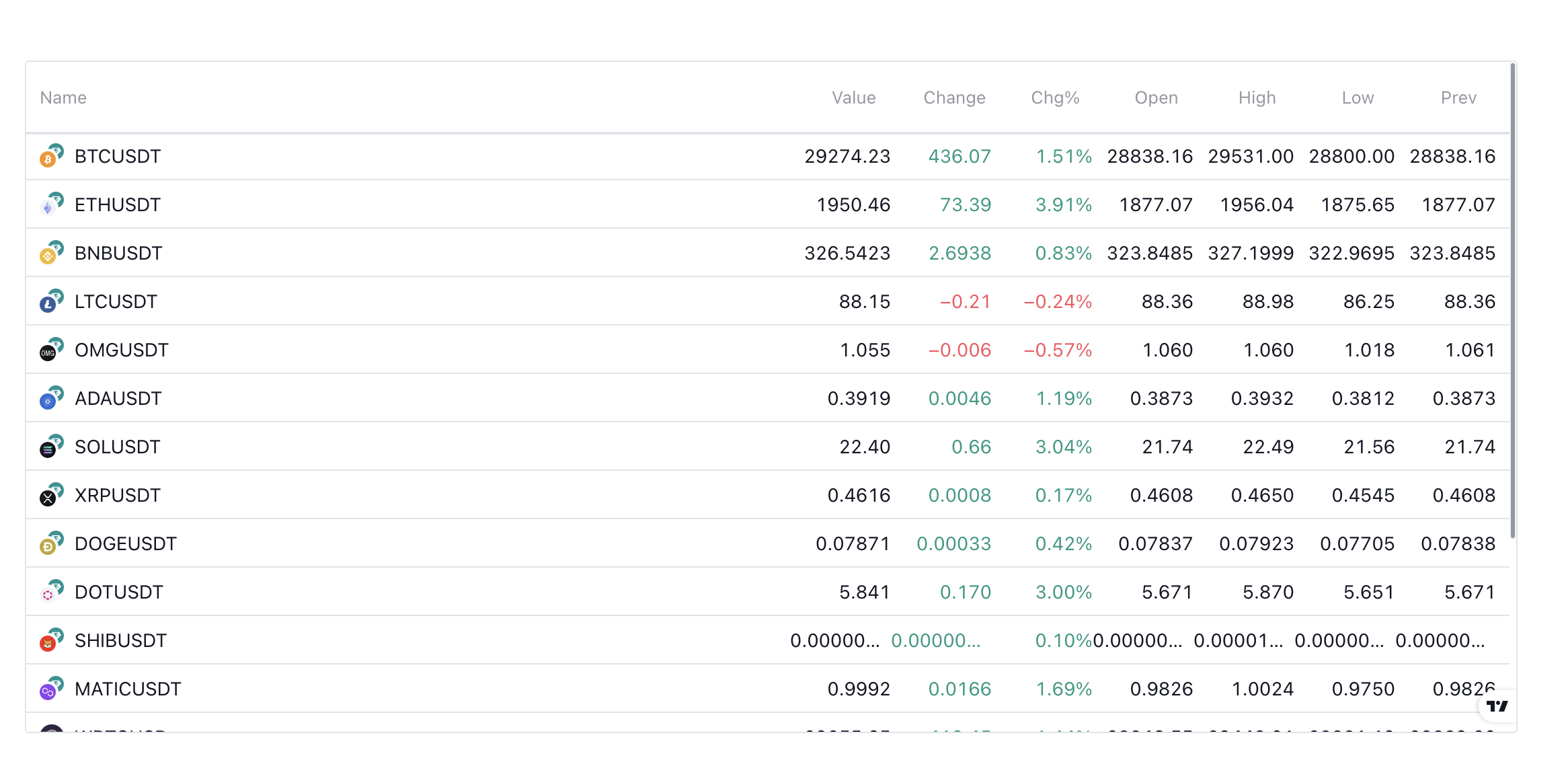Click ETHUSDT percent change 3.91%

click(1064, 204)
